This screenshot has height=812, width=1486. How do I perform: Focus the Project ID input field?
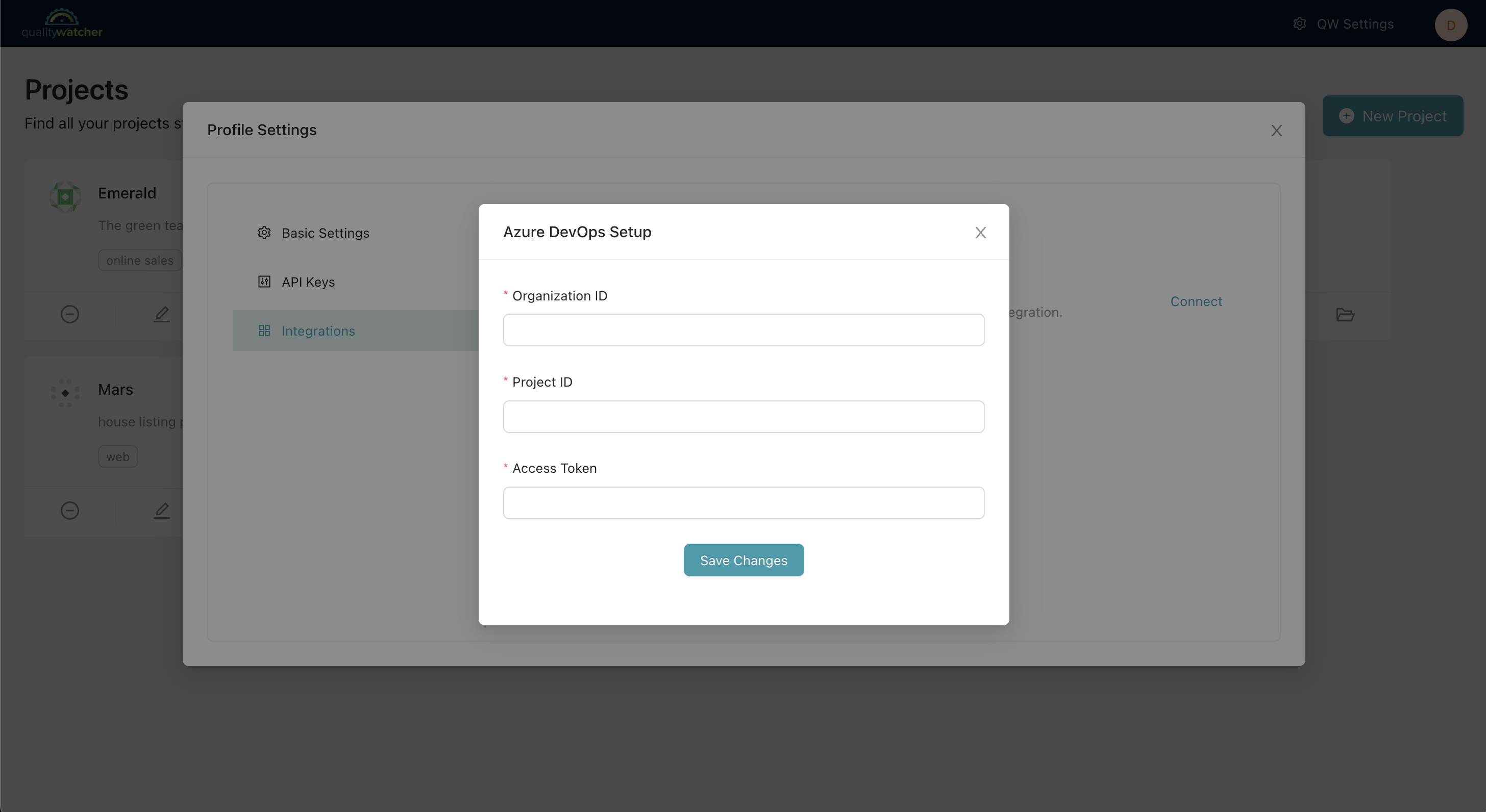(x=744, y=416)
